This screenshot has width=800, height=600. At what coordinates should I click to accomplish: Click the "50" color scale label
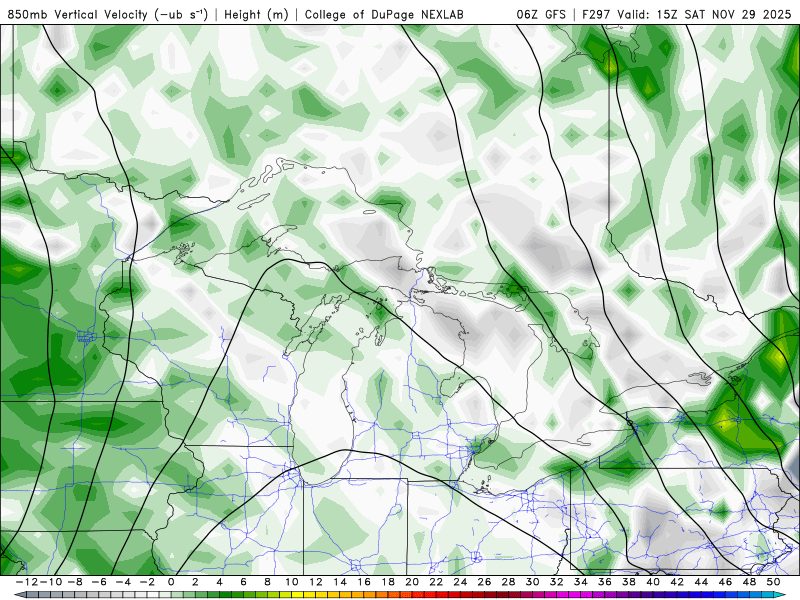(x=773, y=582)
